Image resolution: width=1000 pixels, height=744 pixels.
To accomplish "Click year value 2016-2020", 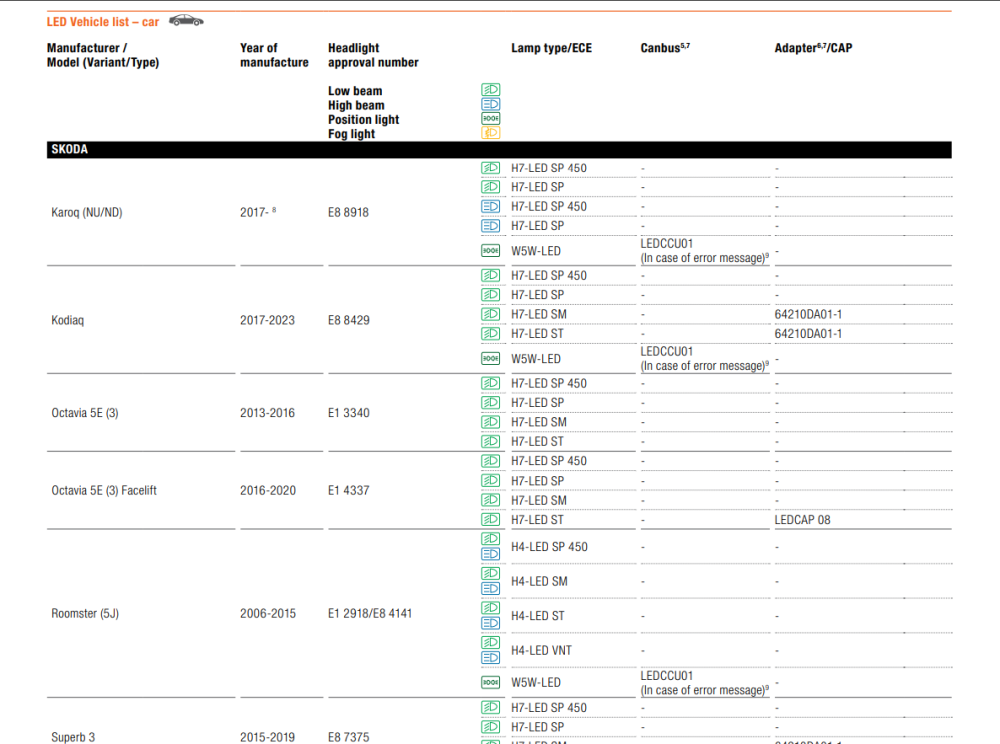I will [268, 490].
